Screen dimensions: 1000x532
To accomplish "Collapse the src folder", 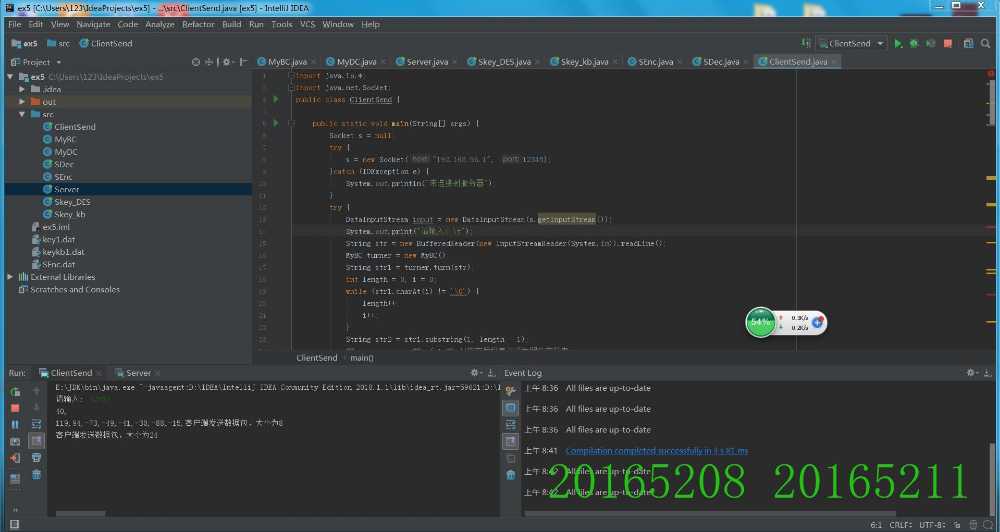I will tap(22, 114).
